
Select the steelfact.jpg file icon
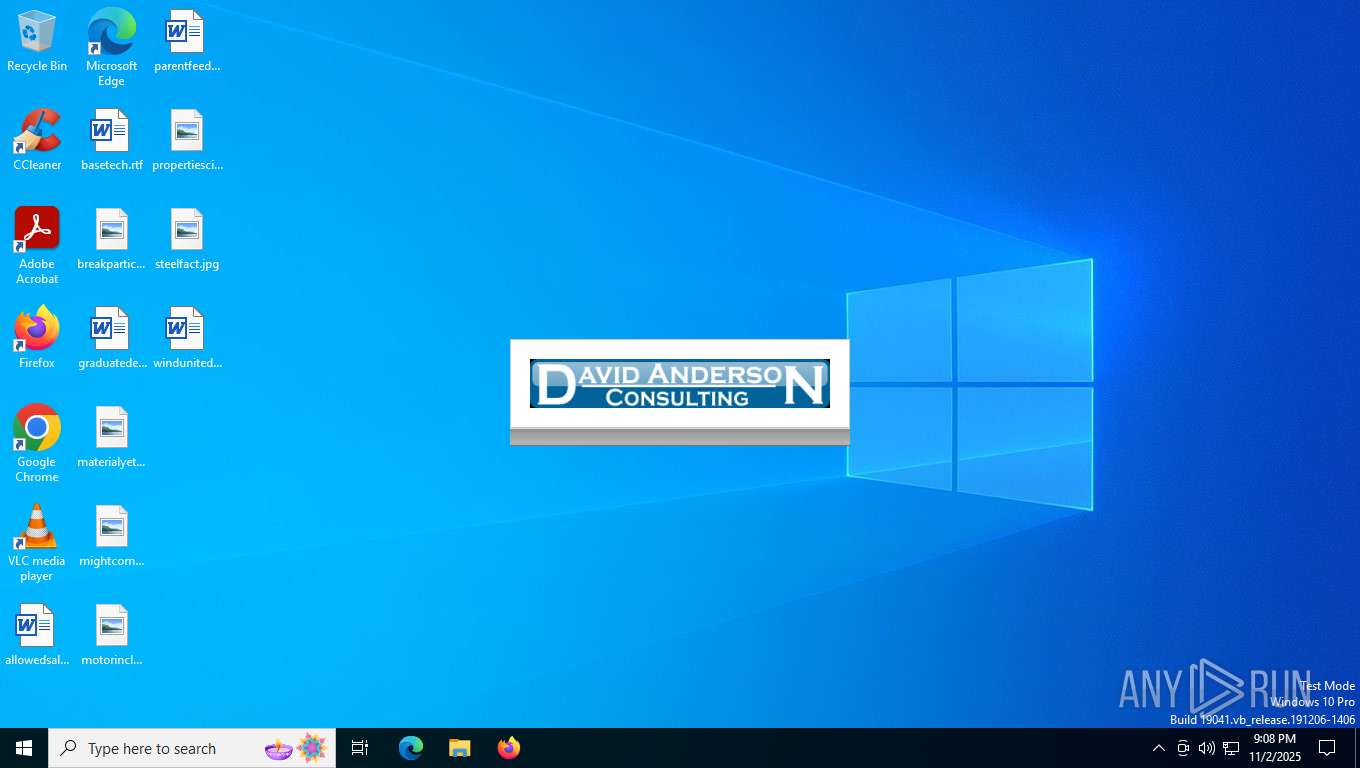click(187, 239)
